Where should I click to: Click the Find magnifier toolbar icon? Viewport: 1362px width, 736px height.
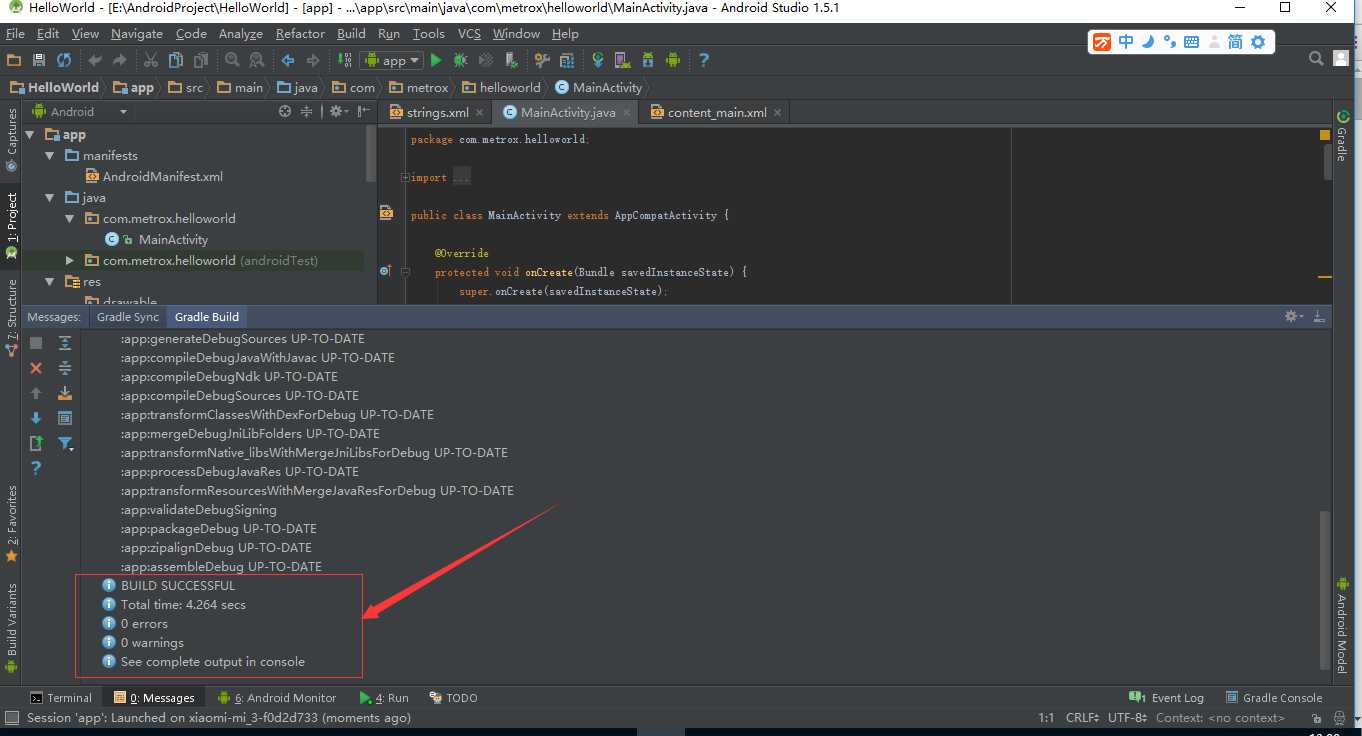coord(232,60)
